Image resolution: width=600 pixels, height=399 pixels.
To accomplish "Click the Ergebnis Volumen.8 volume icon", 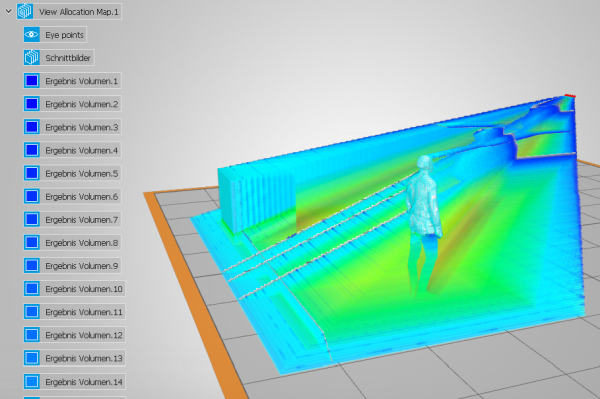I will 31,243.
